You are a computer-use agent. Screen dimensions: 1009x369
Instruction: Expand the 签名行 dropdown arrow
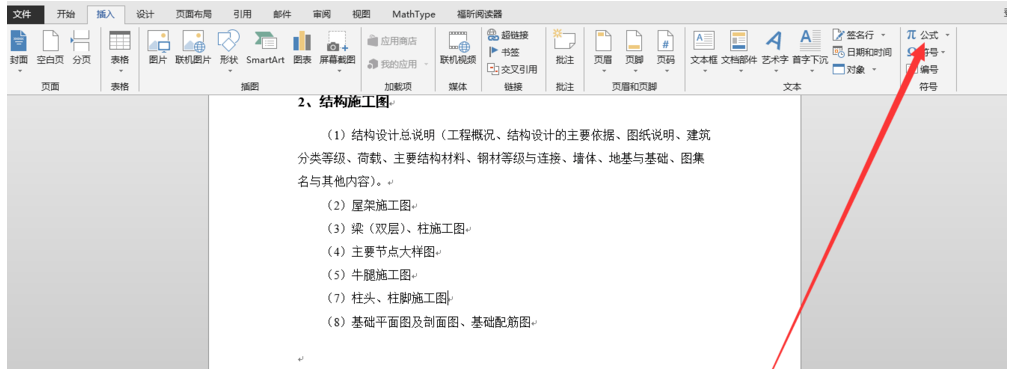click(883, 35)
